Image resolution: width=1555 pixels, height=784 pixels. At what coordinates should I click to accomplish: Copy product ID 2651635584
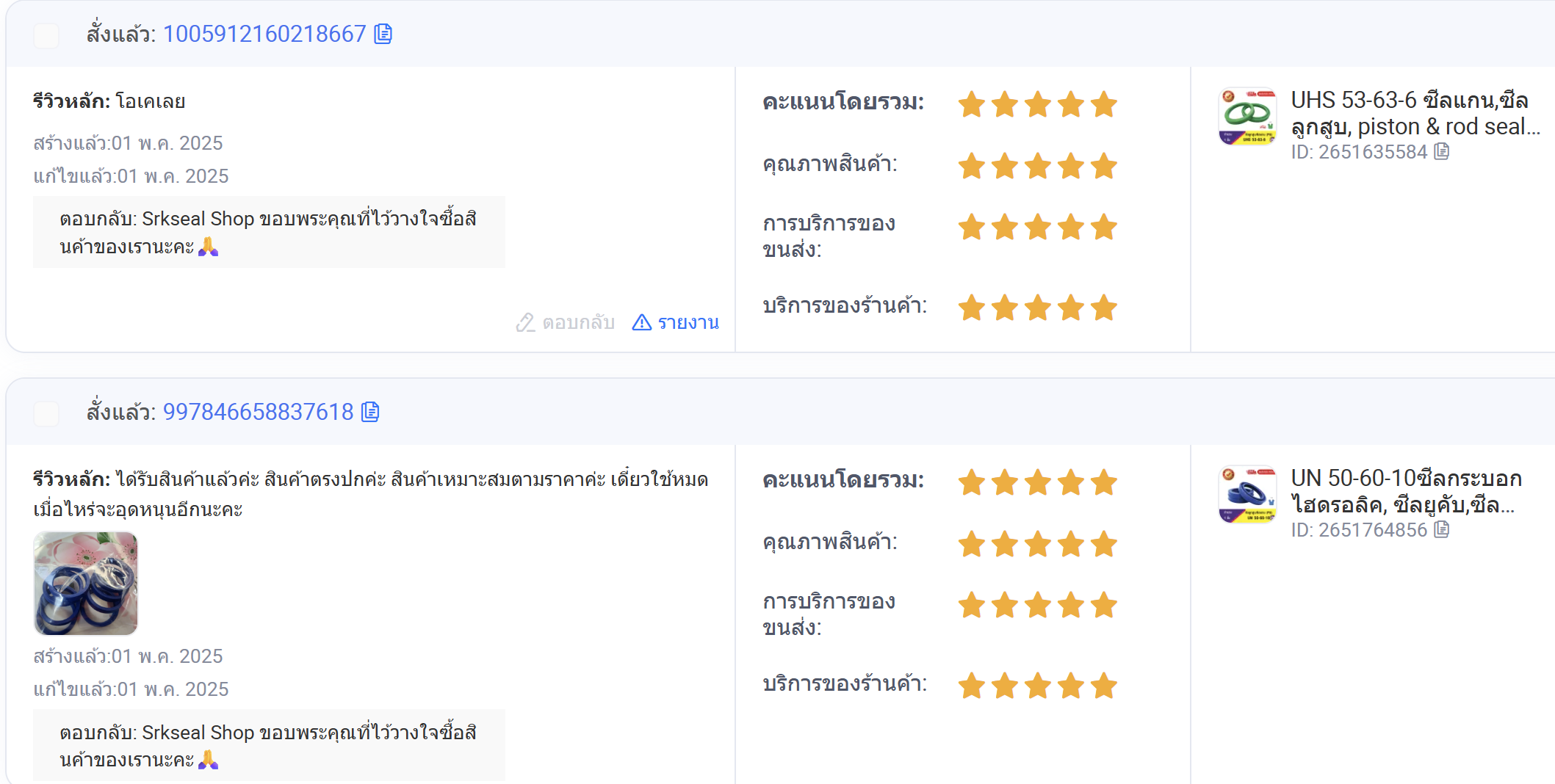coord(1442,151)
